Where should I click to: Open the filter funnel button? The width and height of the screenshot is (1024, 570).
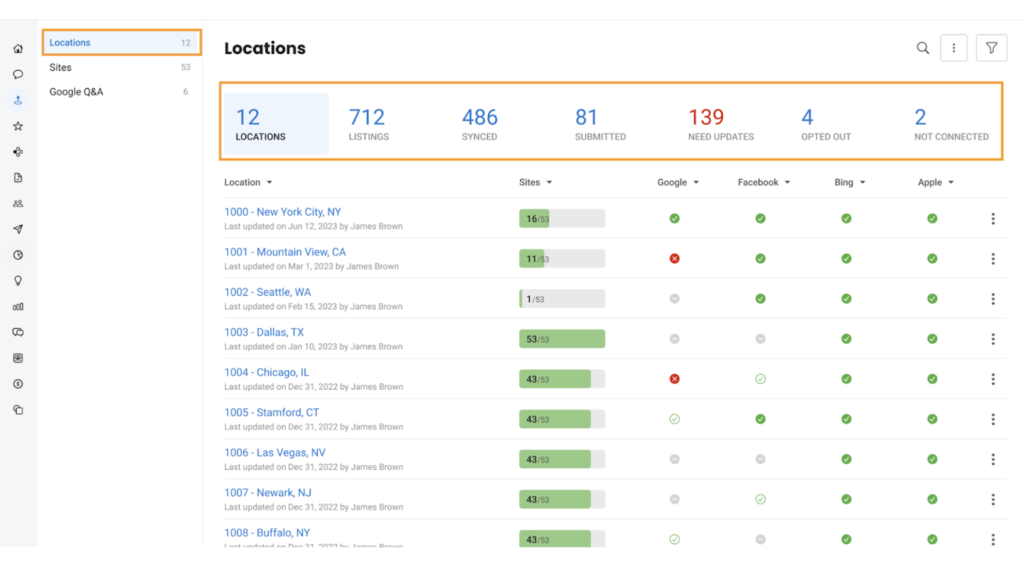coord(991,48)
